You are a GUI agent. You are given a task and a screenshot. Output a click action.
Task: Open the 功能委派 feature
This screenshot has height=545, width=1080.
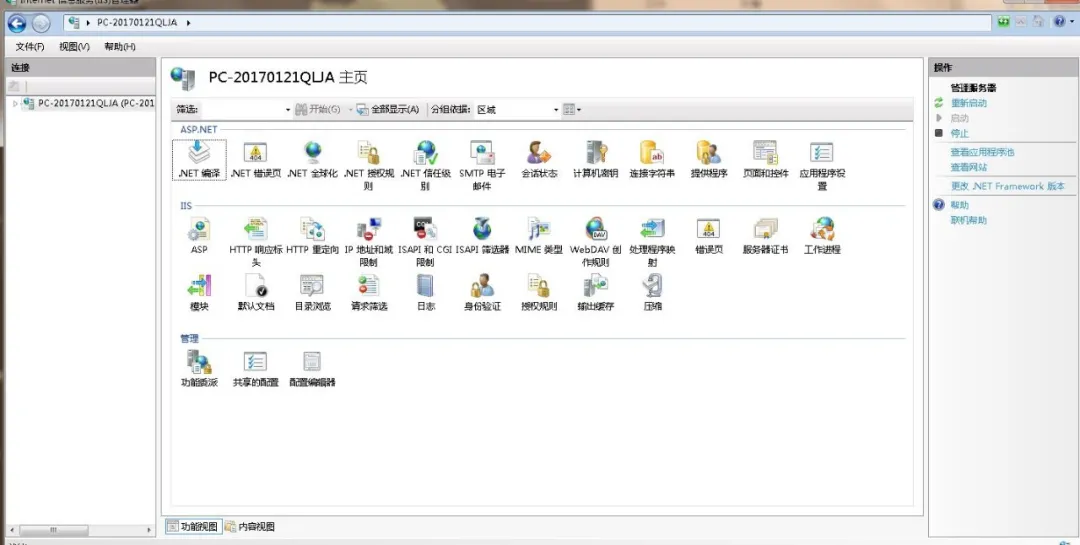pyautogui.click(x=199, y=369)
